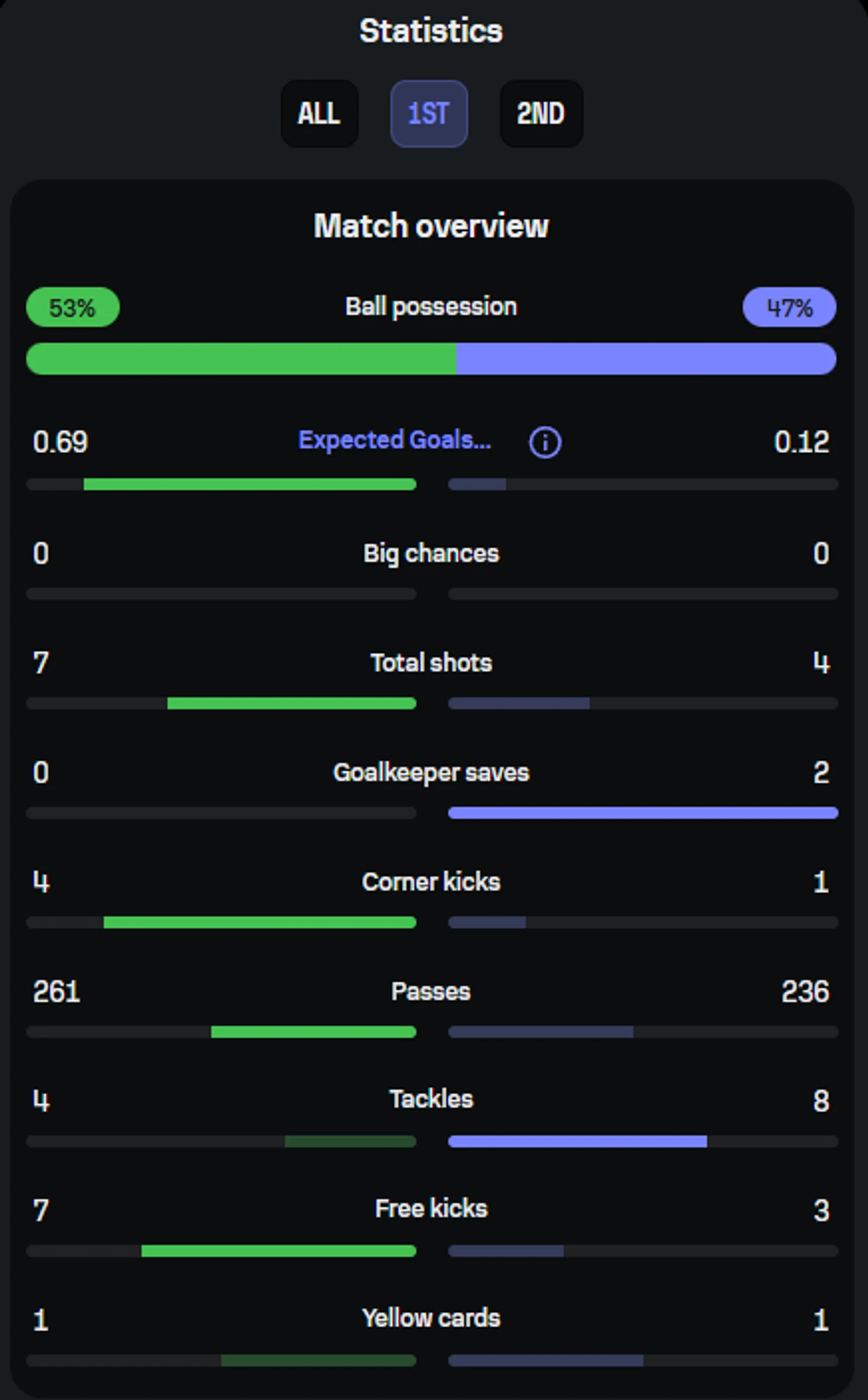
Task: Click the Statistics title heading
Action: (431, 31)
